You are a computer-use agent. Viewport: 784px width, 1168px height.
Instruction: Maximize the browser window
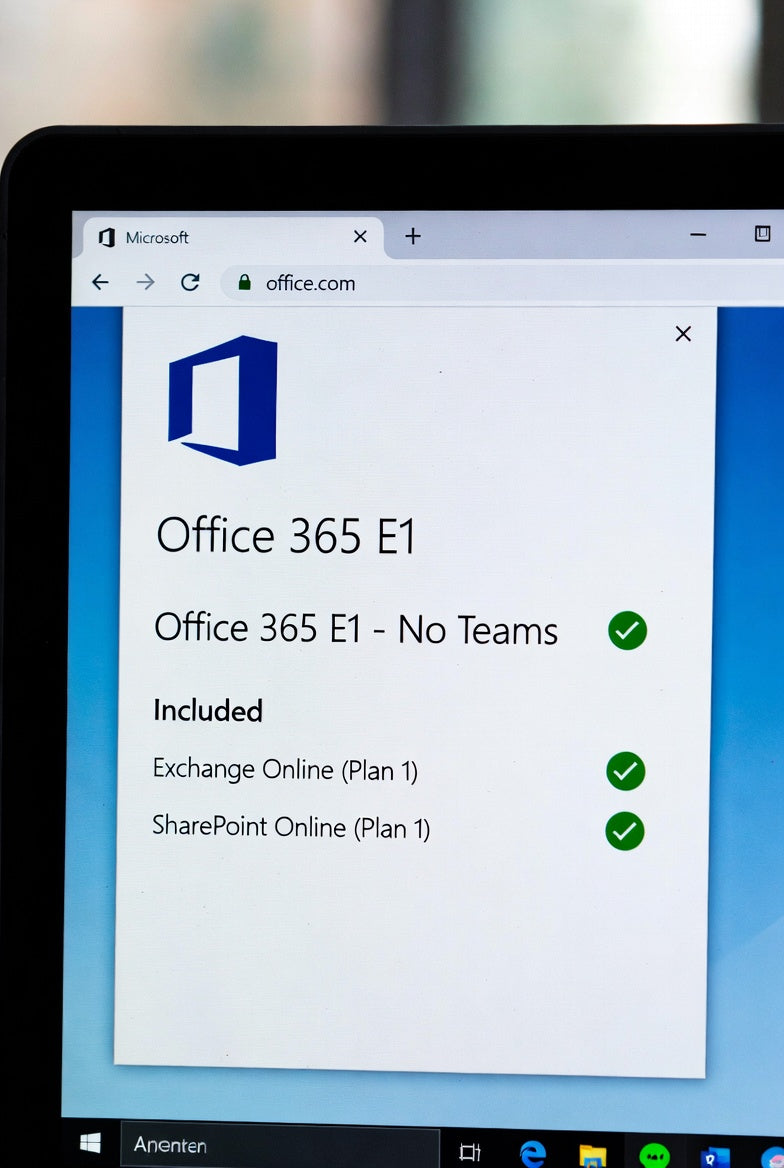(x=762, y=234)
